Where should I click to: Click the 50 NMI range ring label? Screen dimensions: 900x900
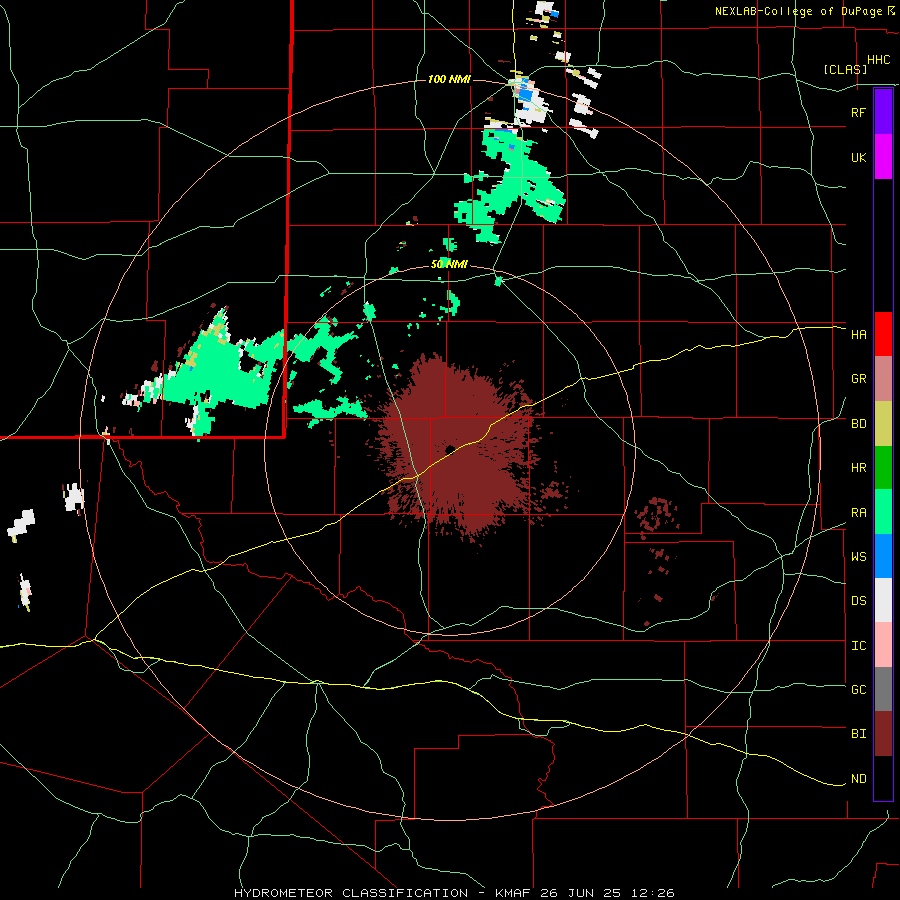[x=449, y=264]
